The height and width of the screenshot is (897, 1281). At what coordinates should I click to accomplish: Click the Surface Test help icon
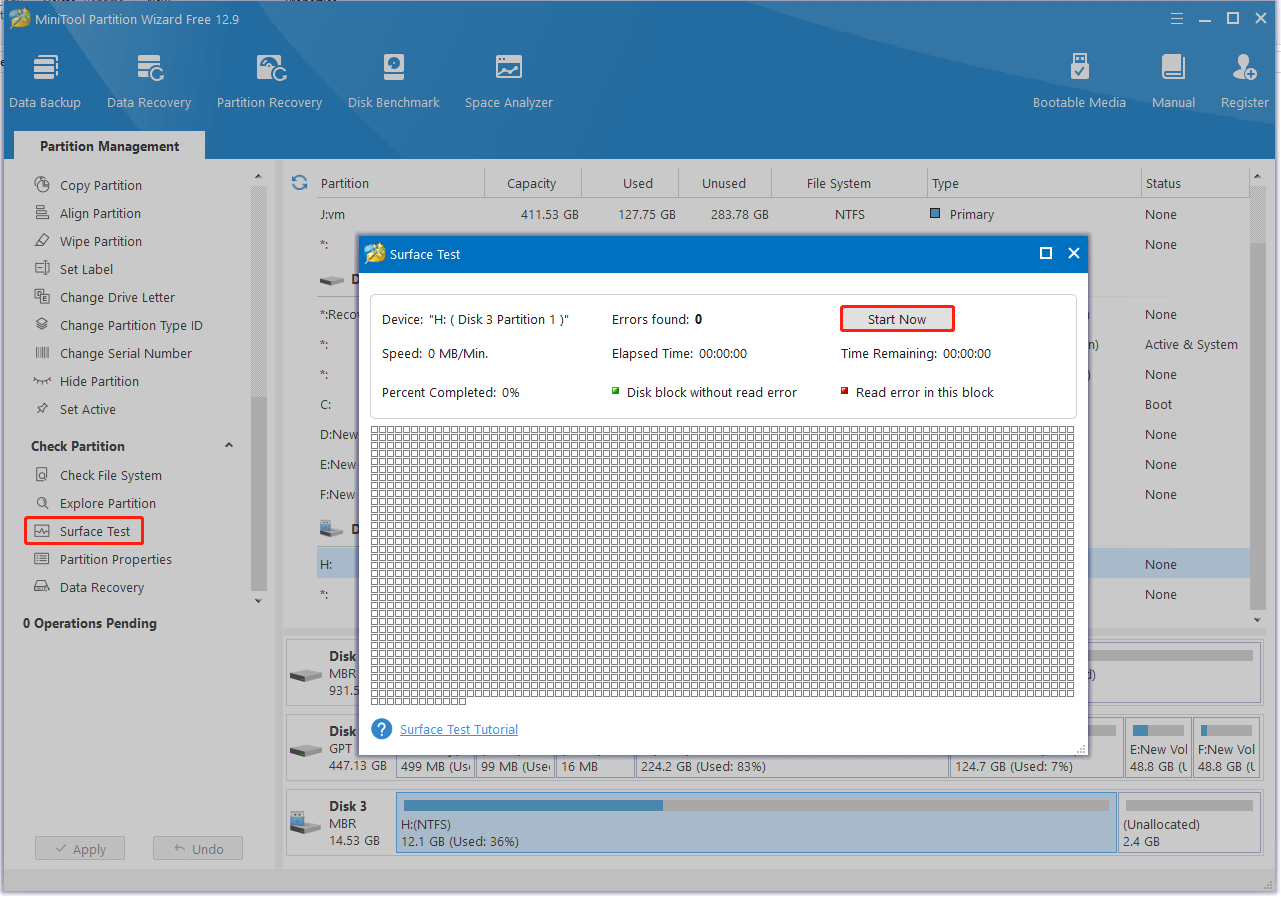coord(381,729)
